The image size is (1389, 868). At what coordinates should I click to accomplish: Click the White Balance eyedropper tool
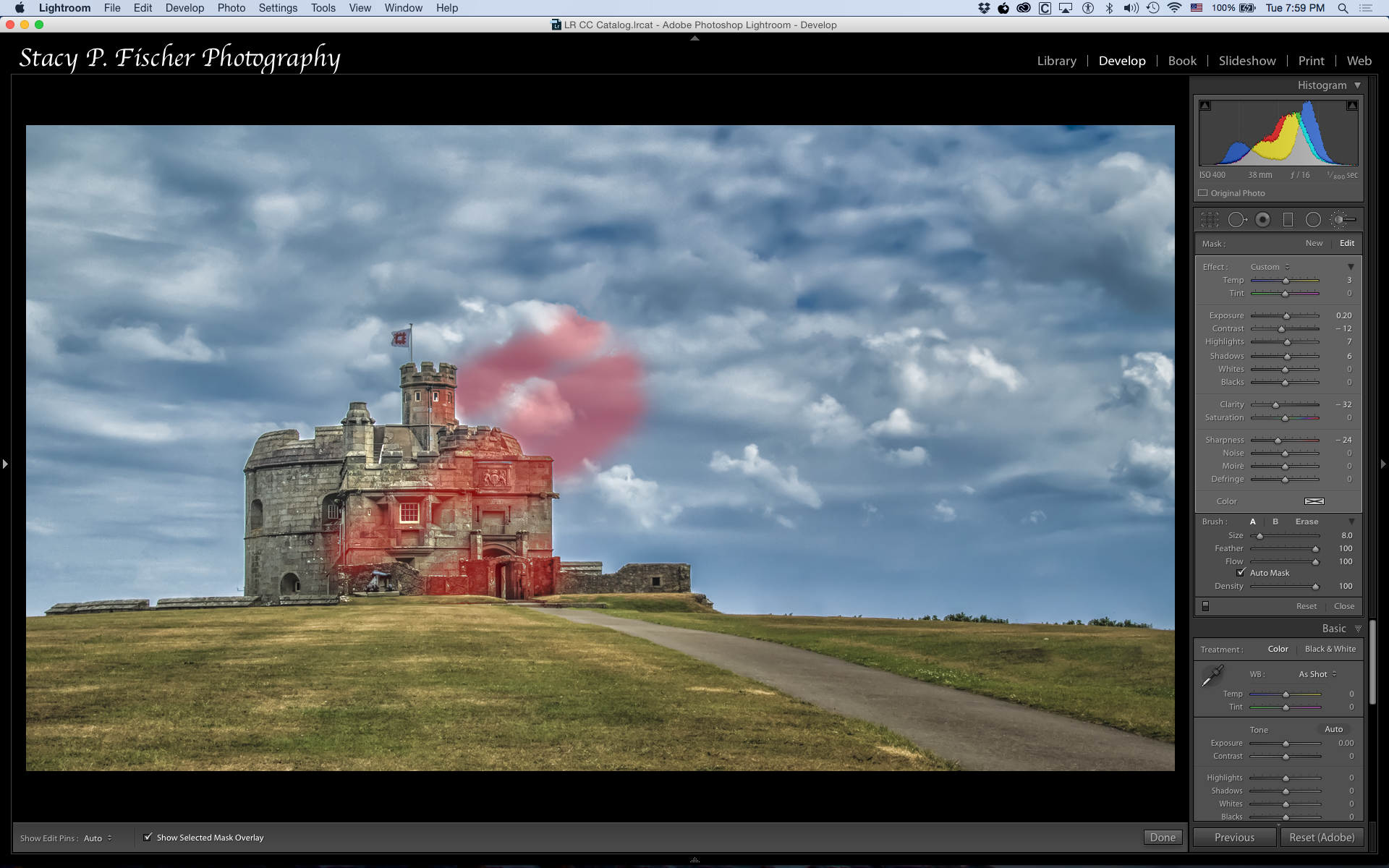(1212, 676)
